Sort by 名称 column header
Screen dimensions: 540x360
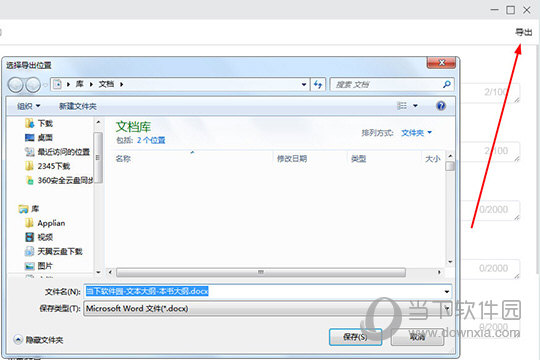[123, 159]
